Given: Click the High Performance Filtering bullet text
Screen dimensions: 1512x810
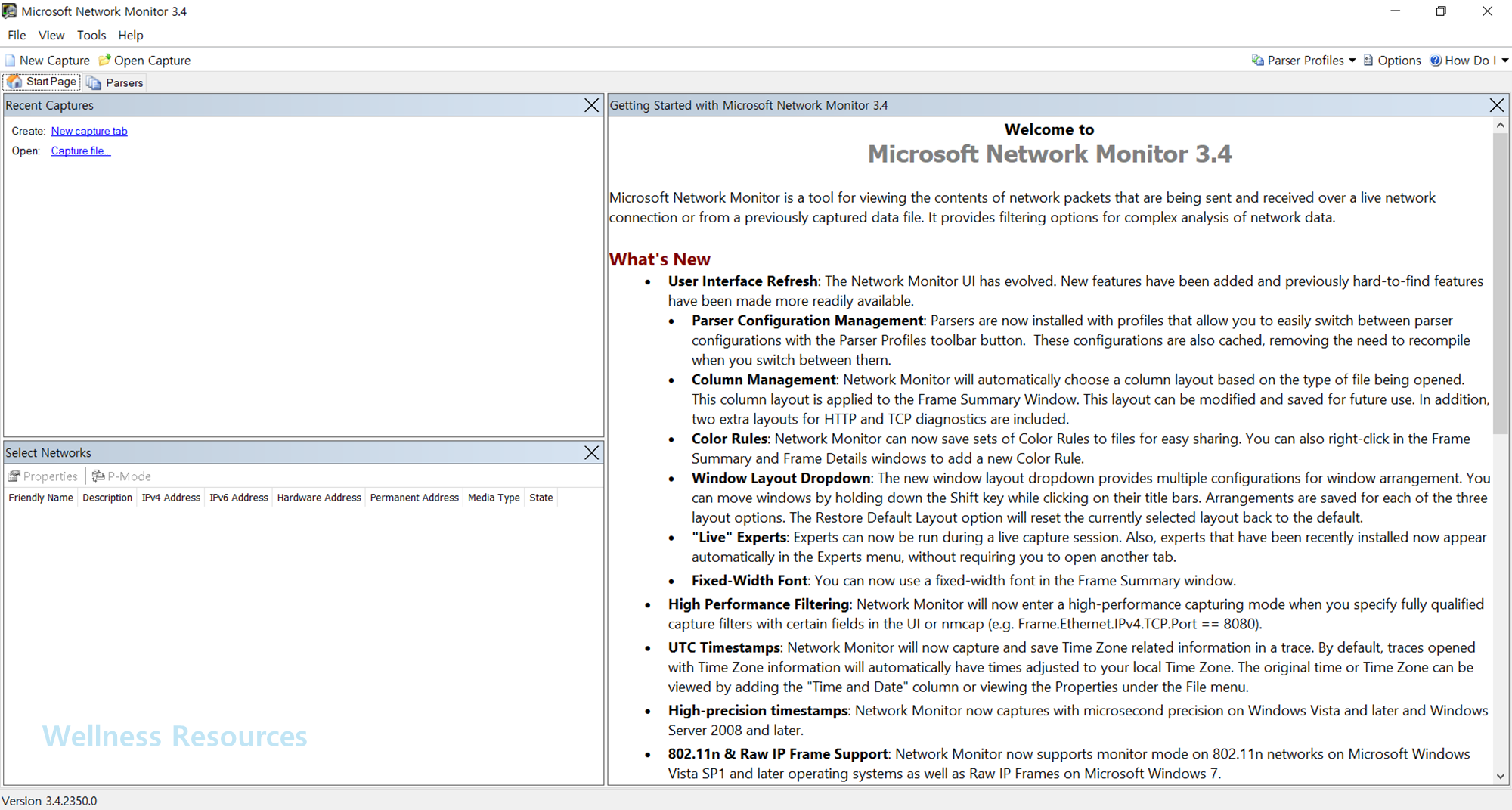Looking at the screenshot, I should (x=759, y=604).
